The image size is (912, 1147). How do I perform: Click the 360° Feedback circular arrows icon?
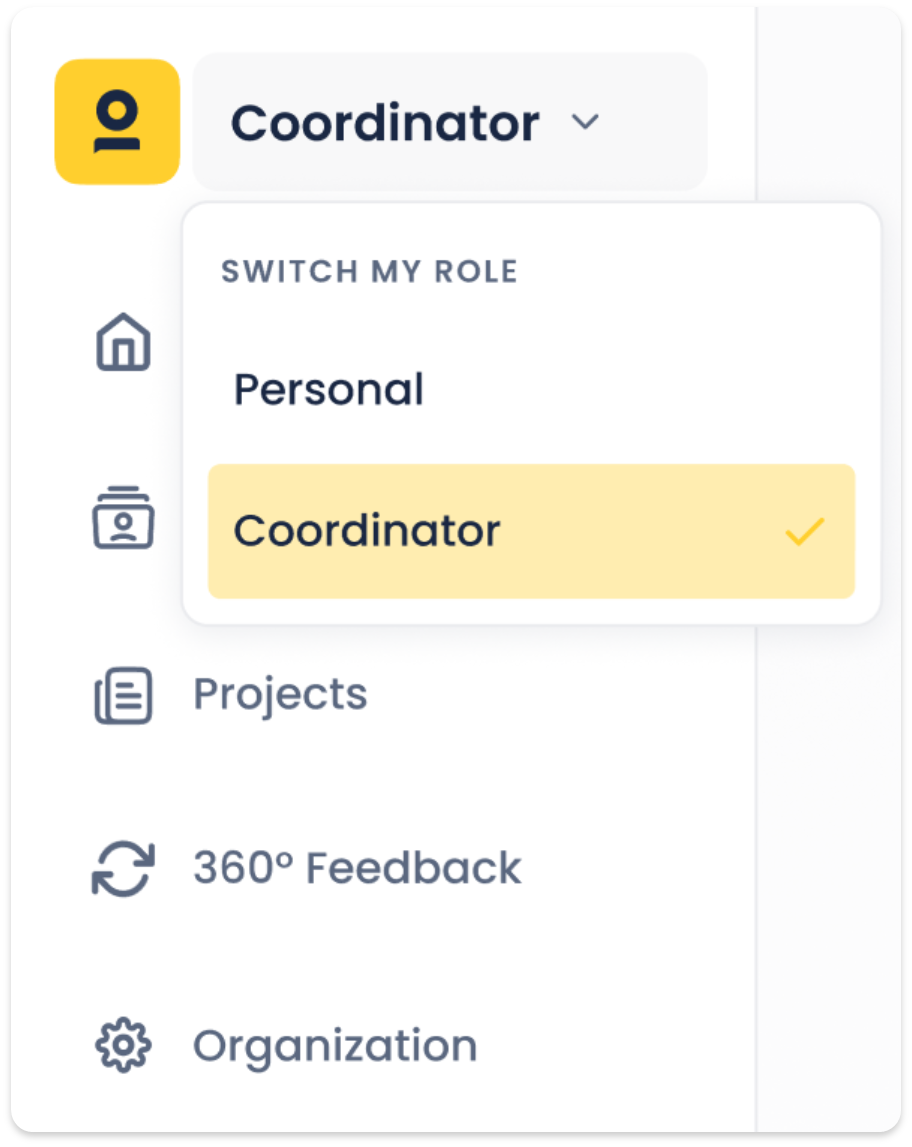(124, 869)
